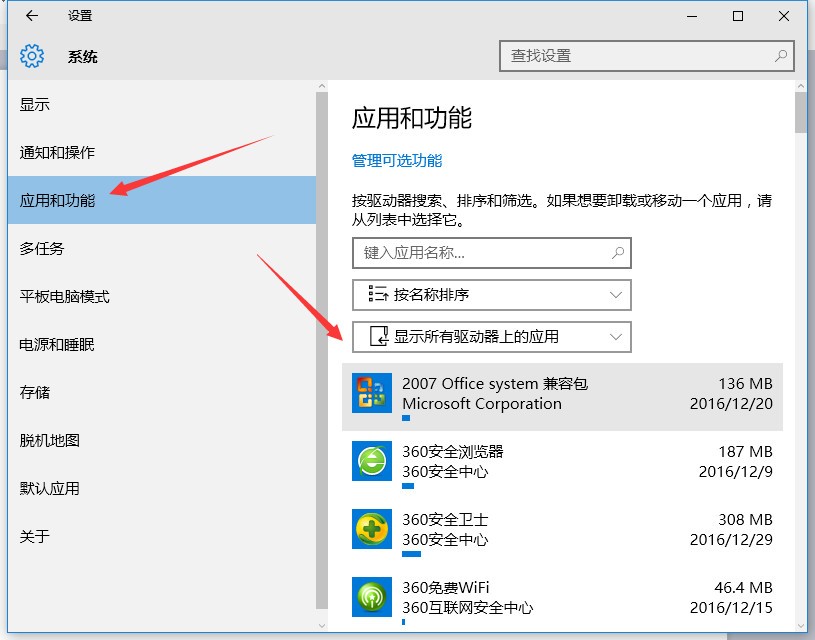Click the magnifier icon in app name search
The width and height of the screenshot is (815, 640).
pyautogui.click(x=618, y=253)
